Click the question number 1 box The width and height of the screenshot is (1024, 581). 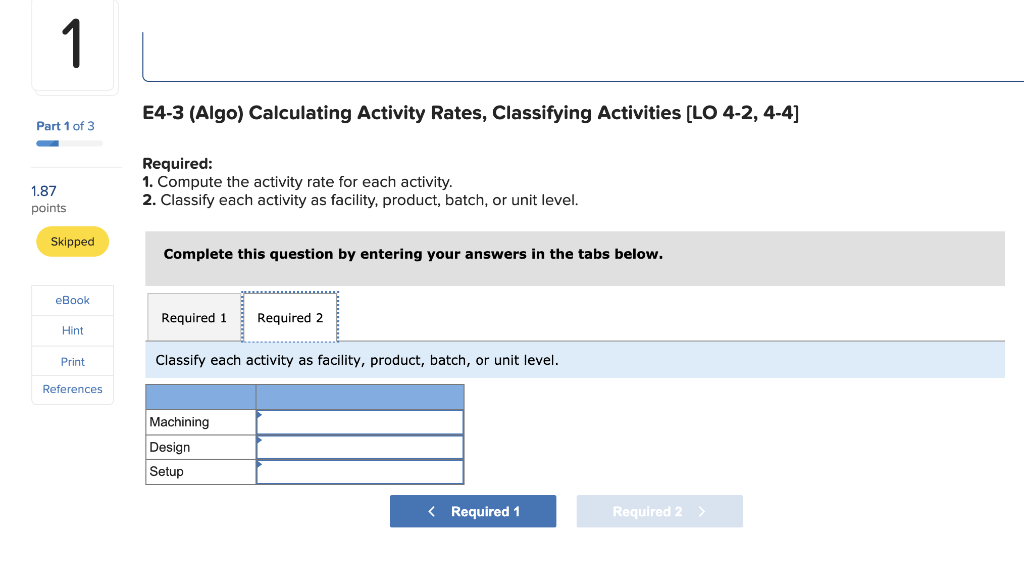(x=74, y=43)
